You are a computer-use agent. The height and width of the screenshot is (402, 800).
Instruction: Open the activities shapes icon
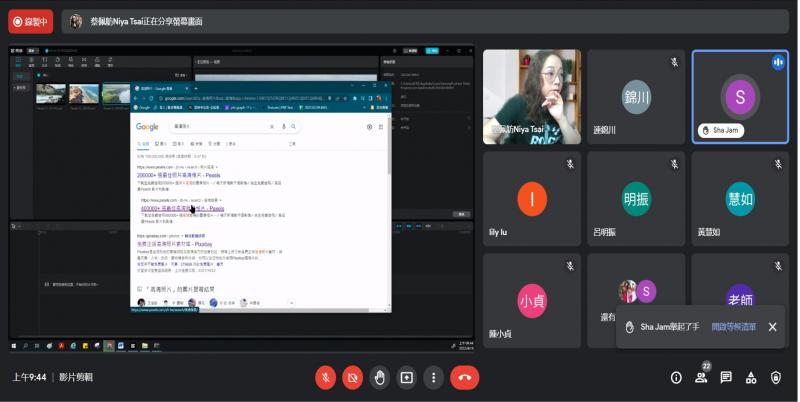pyautogui.click(x=751, y=377)
